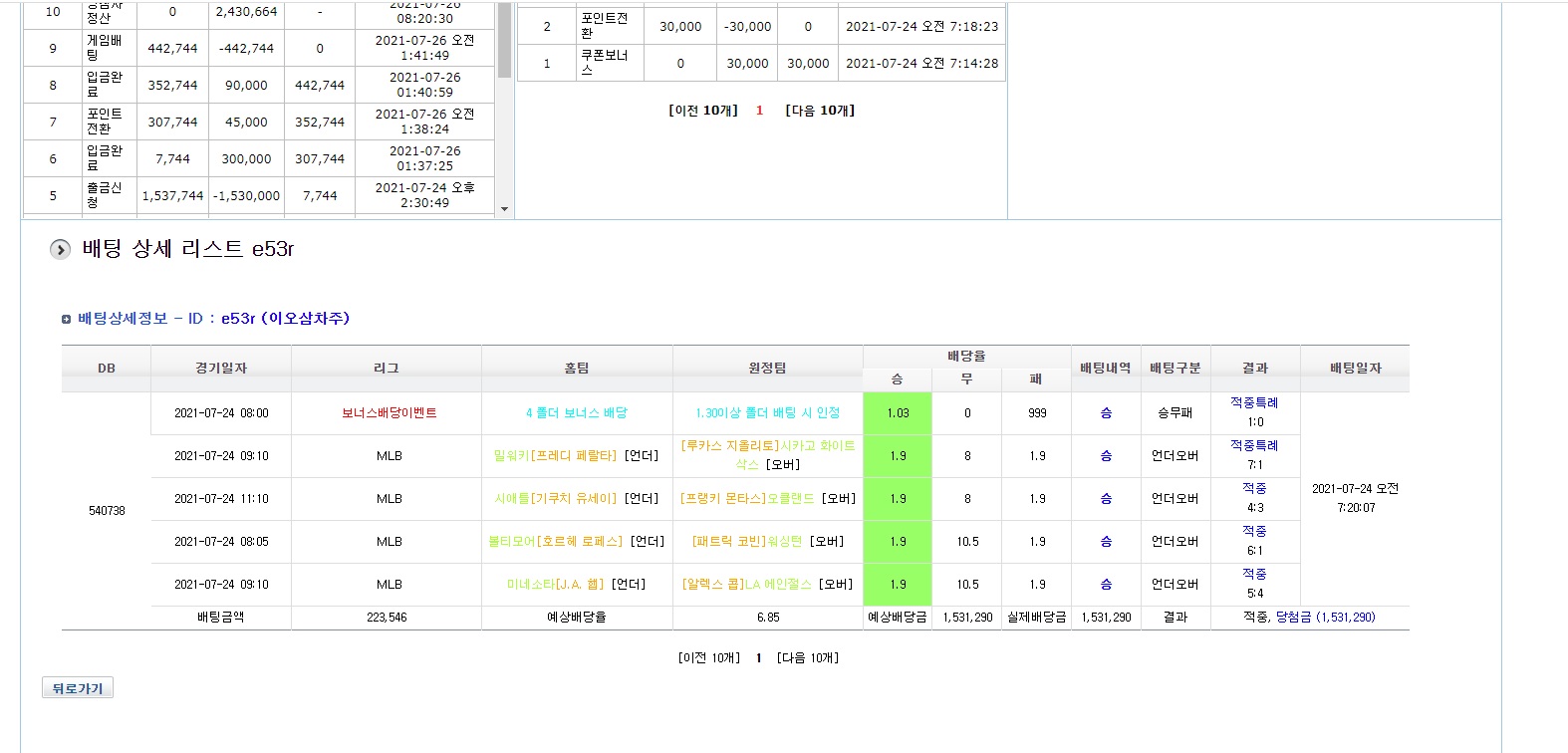
Task: Click the 경기일자 column header
Action: tap(221, 369)
